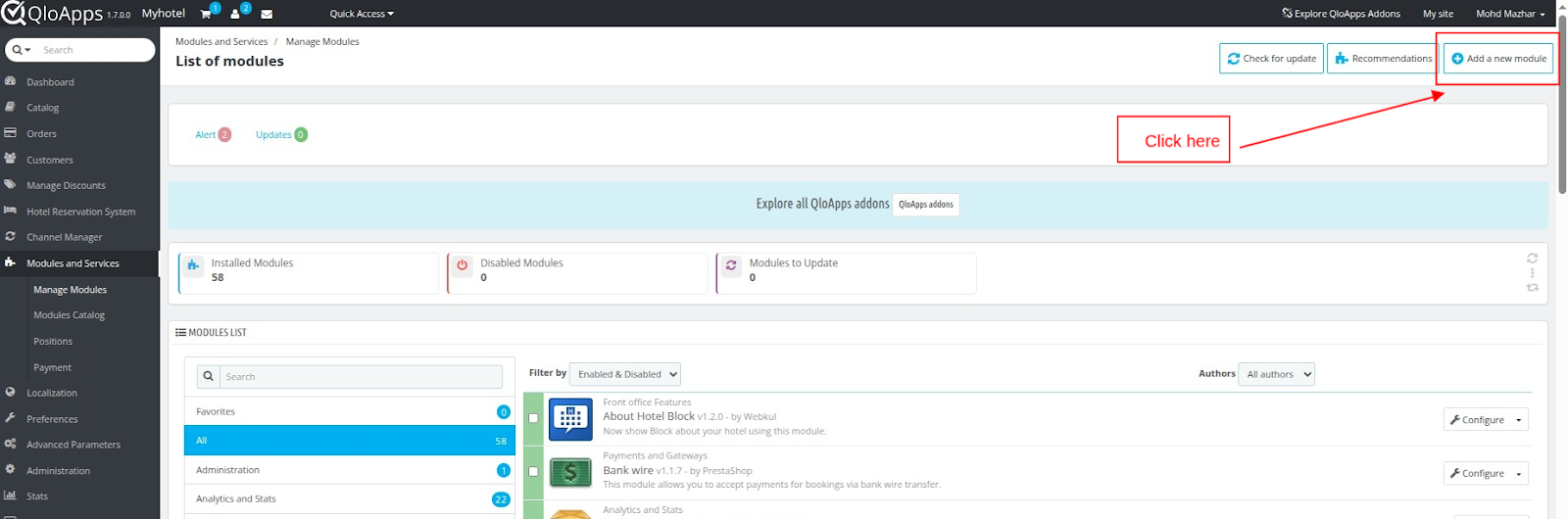Open the Enabled & Disabled filter dropdown

(625, 374)
